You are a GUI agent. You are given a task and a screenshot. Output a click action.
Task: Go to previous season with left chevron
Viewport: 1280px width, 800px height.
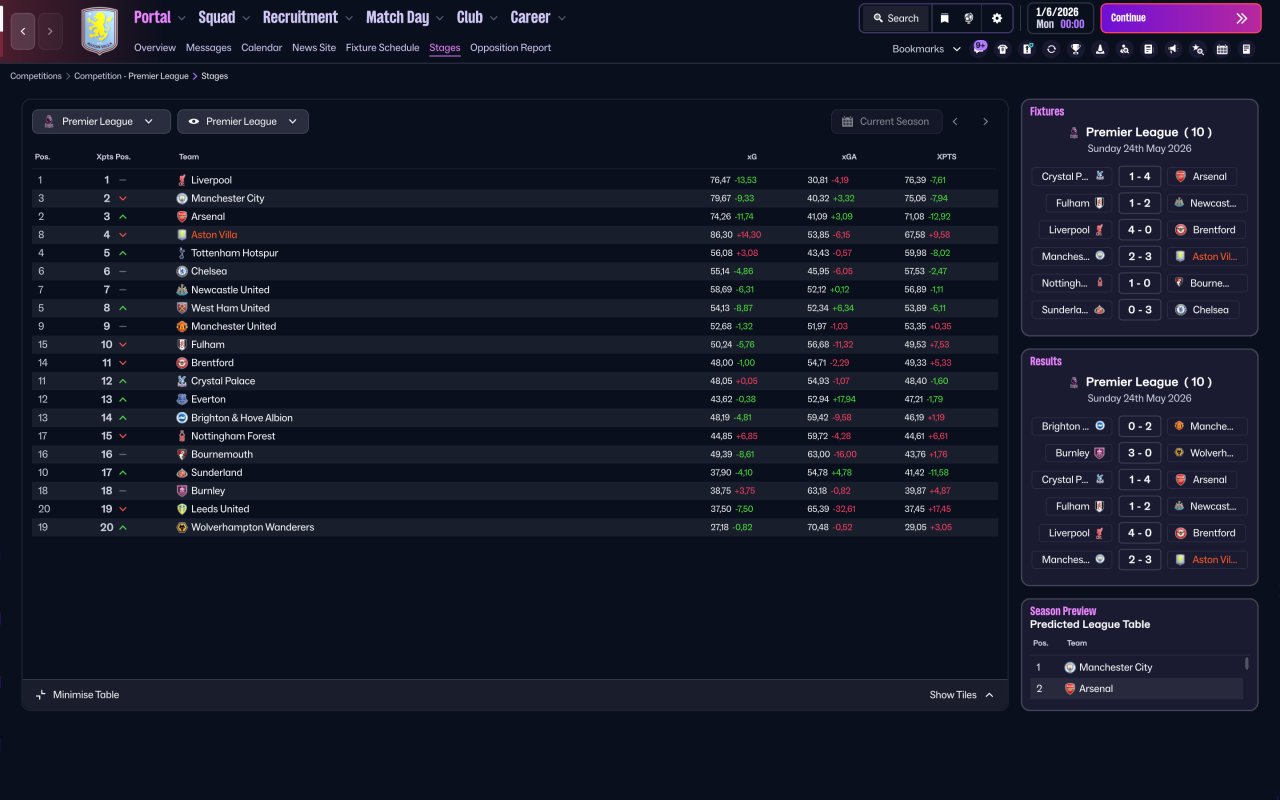[955, 122]
